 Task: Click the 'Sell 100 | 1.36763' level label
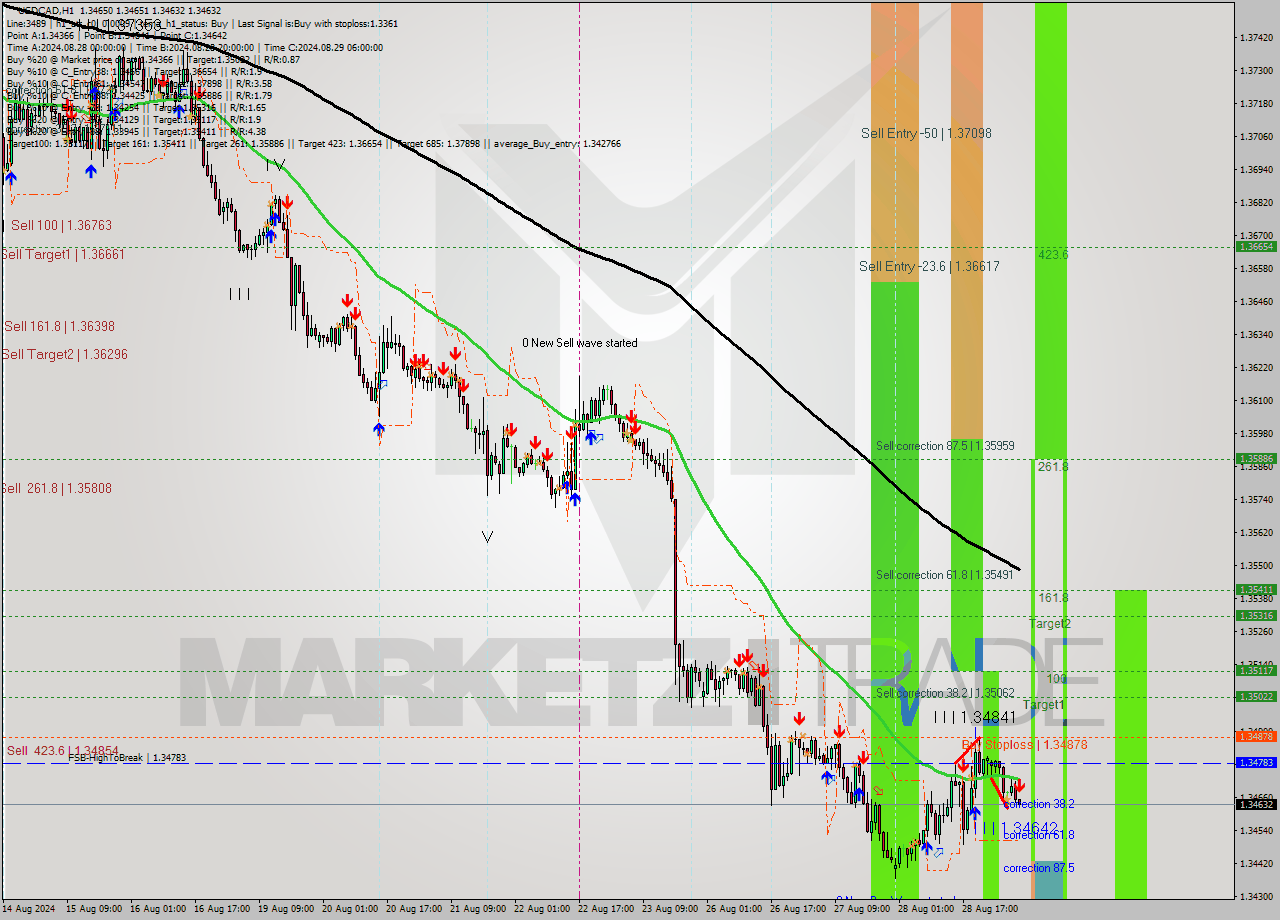click(x=61, y=226)
